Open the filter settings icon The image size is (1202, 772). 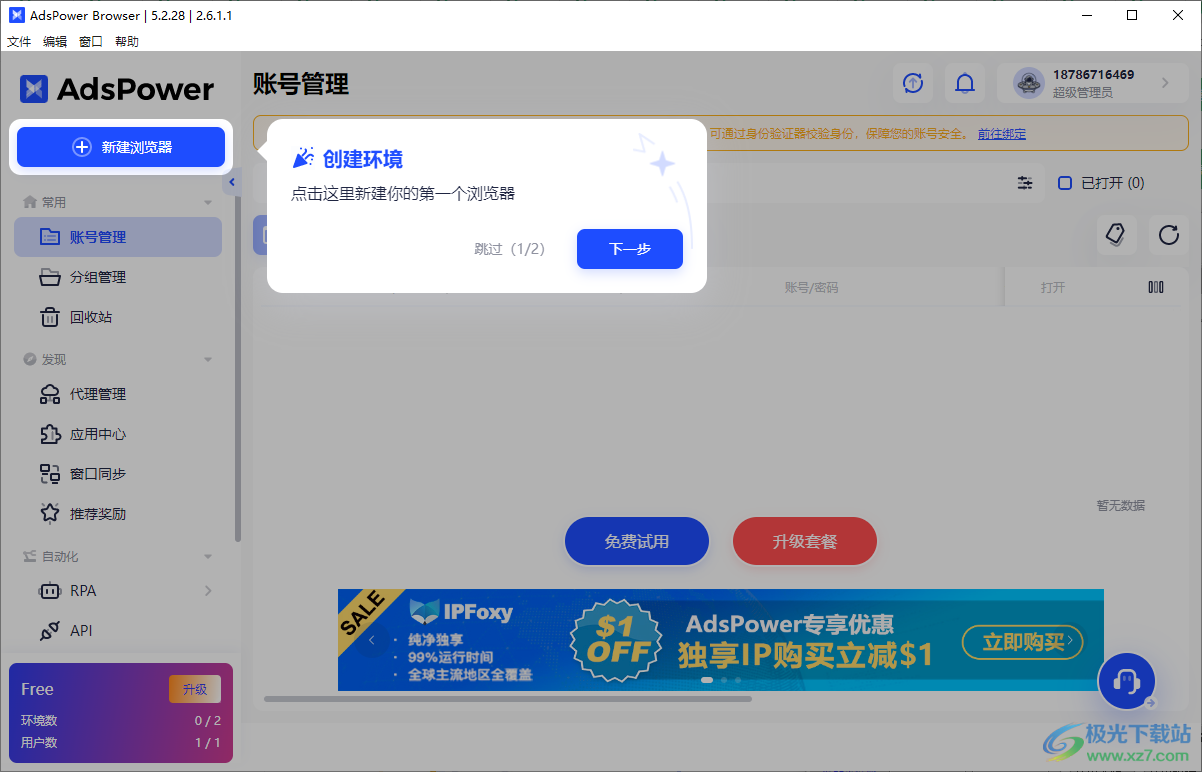[x=1024, y=183]
